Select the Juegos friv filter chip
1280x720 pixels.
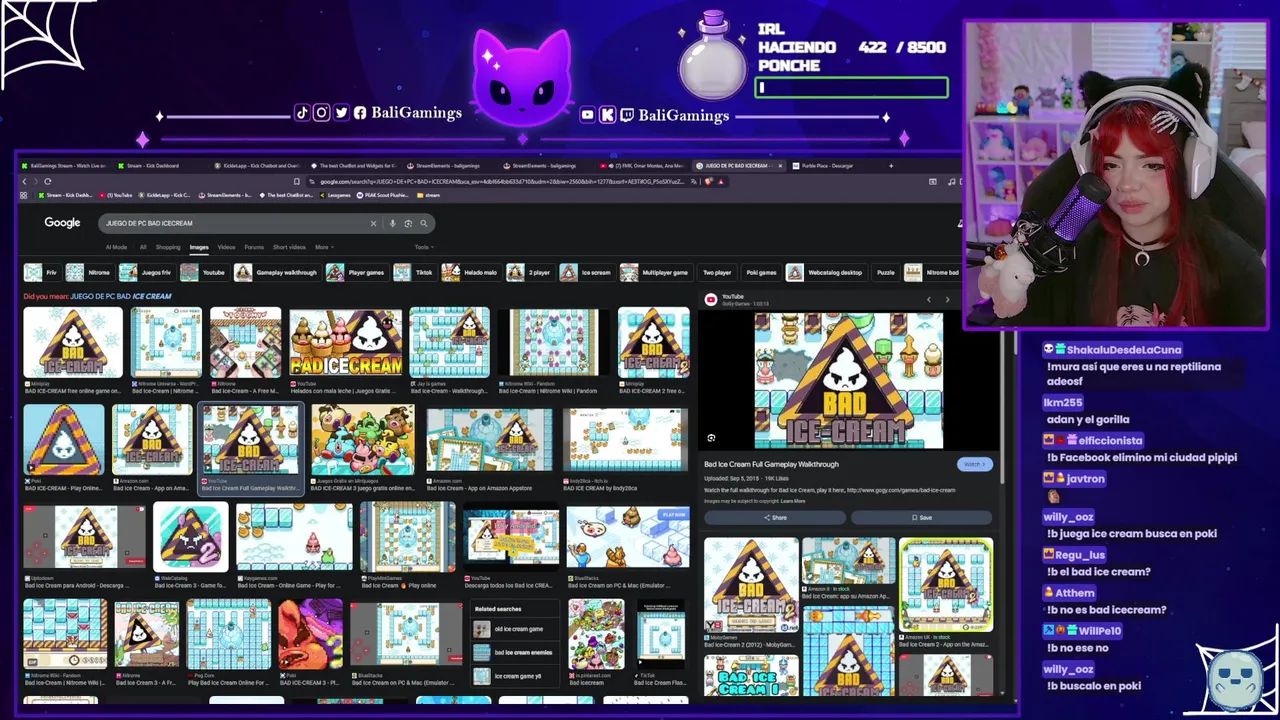(146, 272)
